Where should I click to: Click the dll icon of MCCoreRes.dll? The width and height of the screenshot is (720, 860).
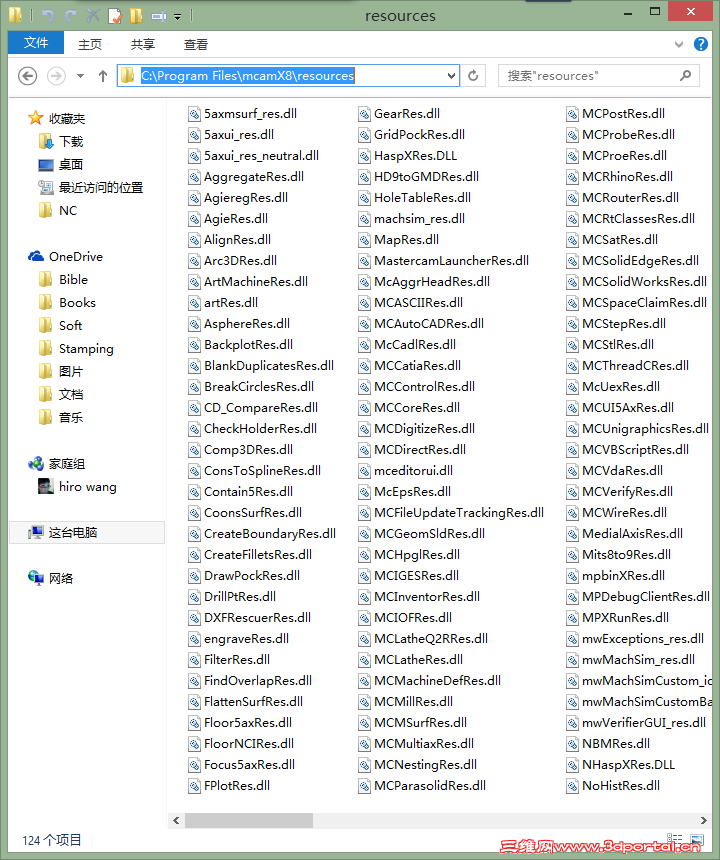(x=364, y=408)
